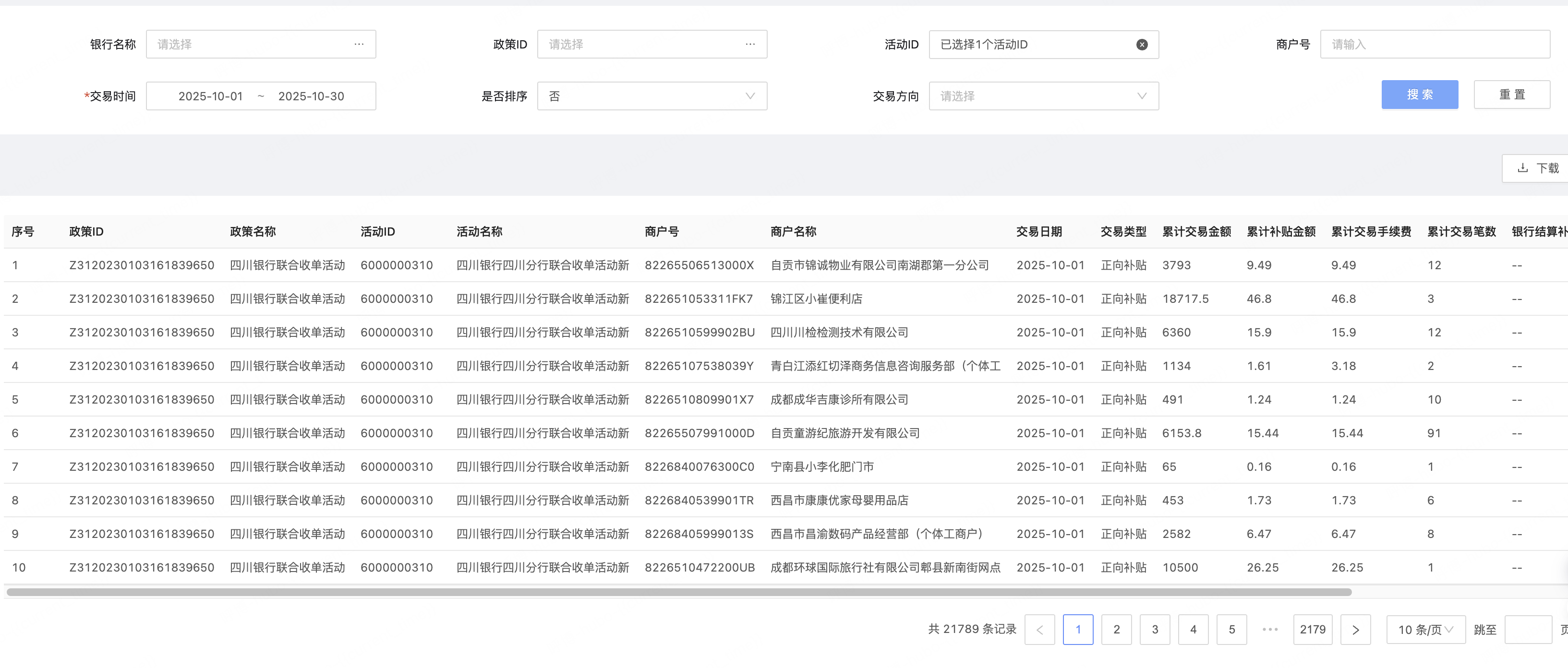
Task: Click the ellipsis icon in 政策ID field
Action: [749, 45]
